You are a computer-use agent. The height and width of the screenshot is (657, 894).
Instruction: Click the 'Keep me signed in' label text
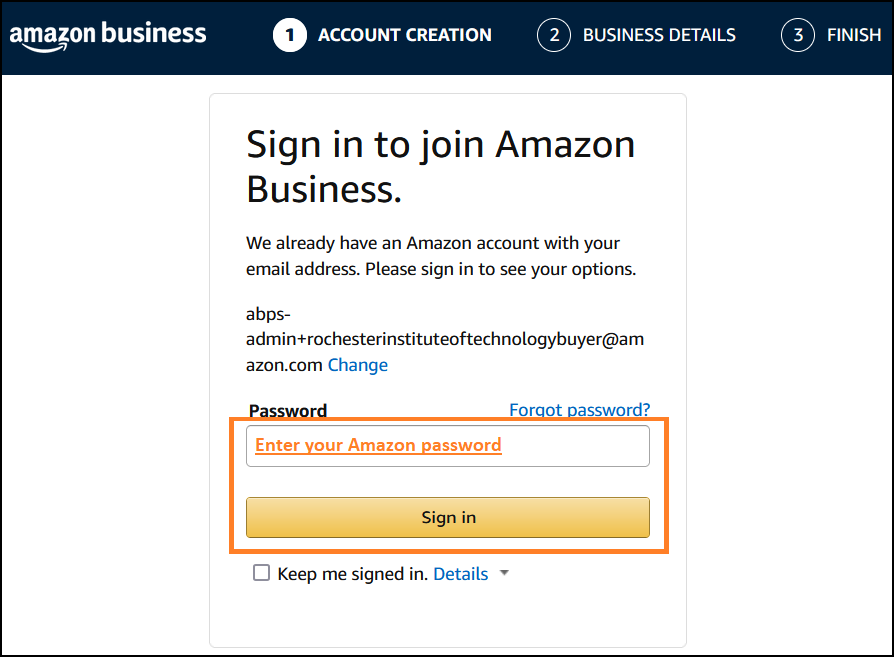(353, 574)
